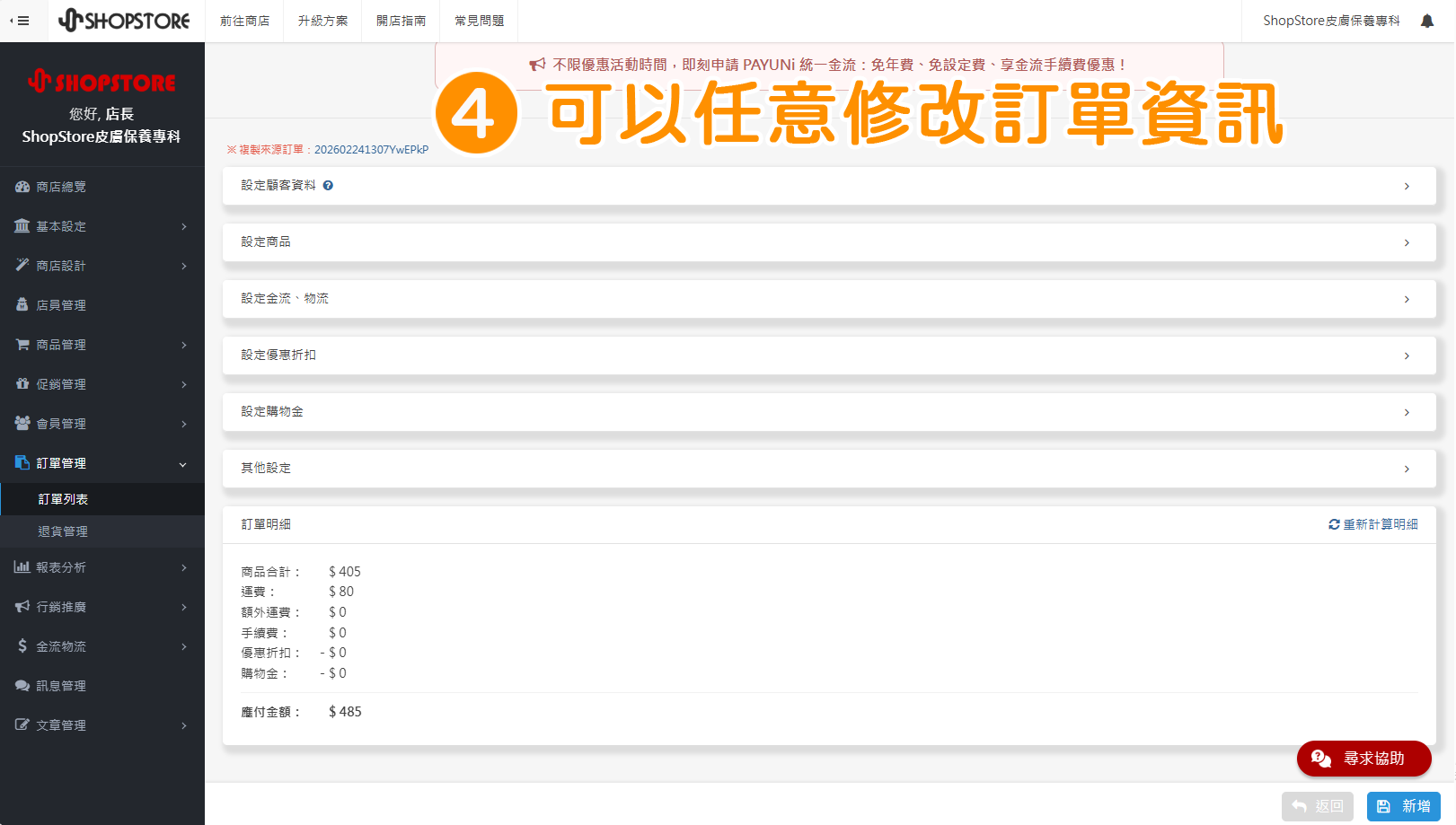Image resolution: width=1456 pixels, height=825 pixels.
Task: Click the 訊息管理 message icon
Action: pos(22,685)
